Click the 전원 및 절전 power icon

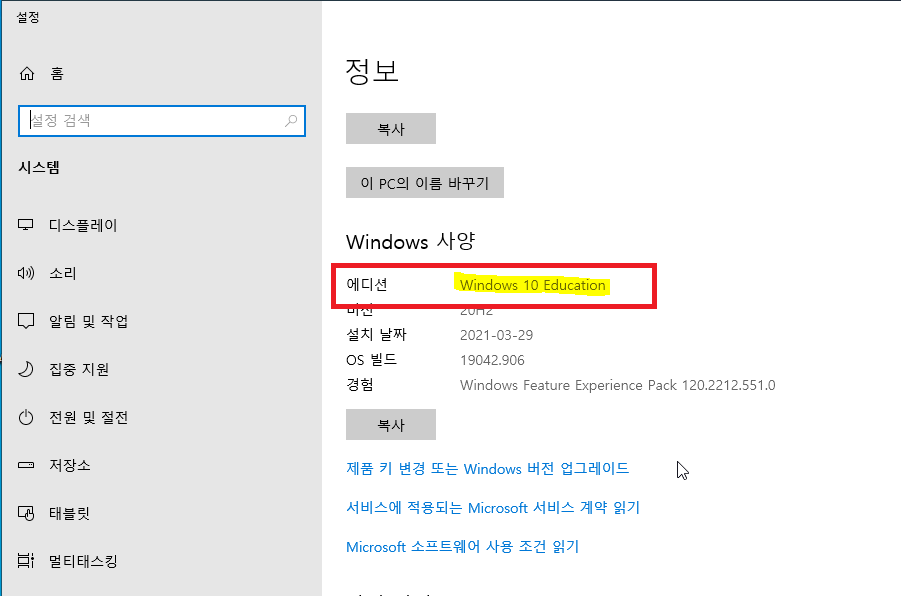tap(26, 417)
